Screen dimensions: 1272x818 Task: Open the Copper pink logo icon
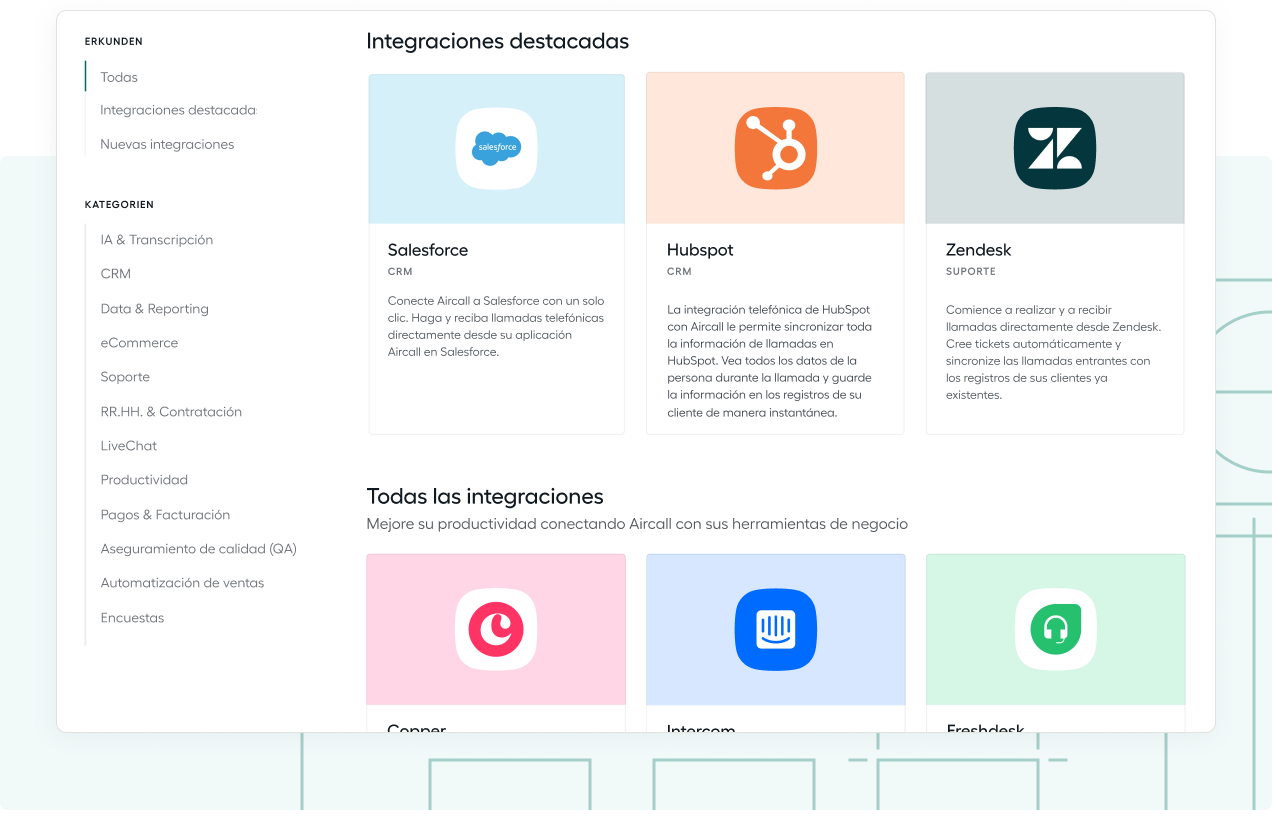click(x=496, y=629)
